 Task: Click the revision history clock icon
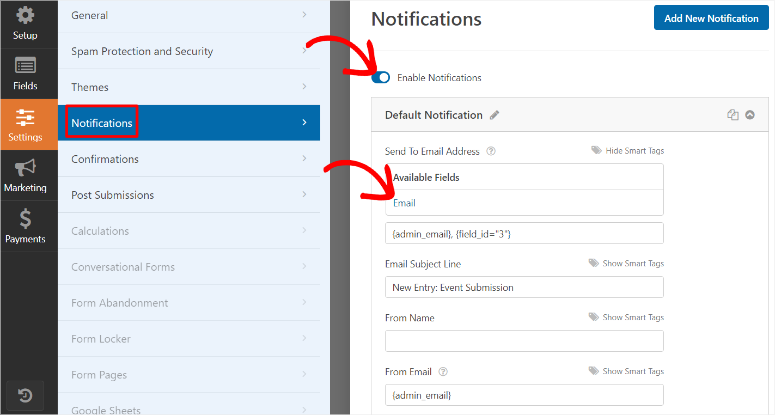tap(25, 396)
